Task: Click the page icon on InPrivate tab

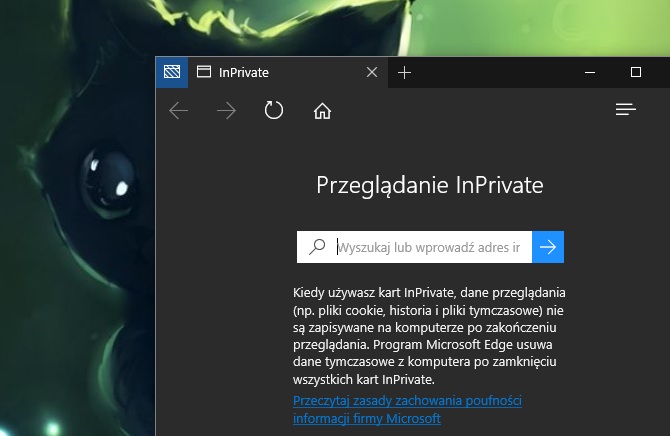Action: [x=203, y=72]
